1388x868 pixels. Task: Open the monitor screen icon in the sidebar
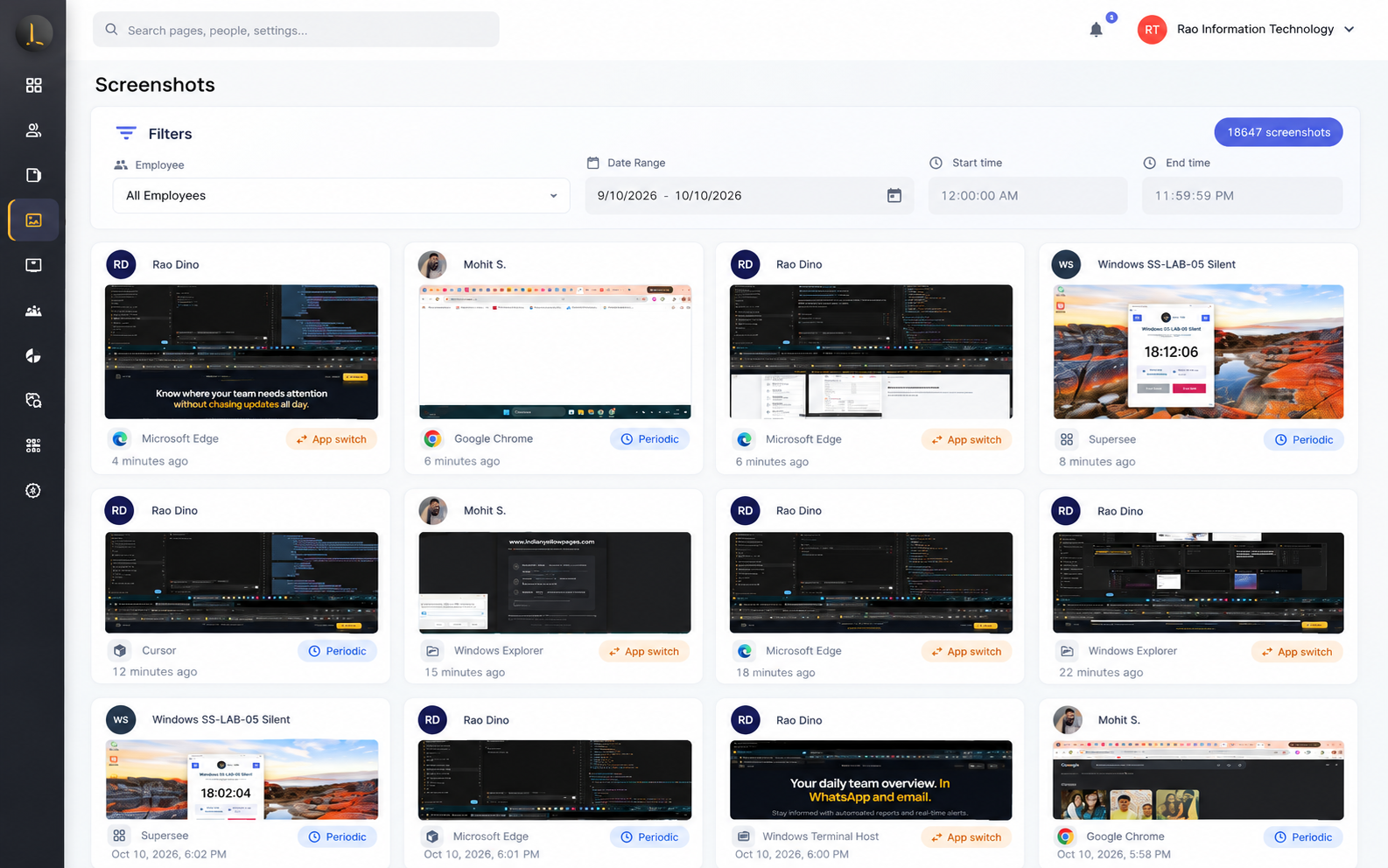coord(33,265)
